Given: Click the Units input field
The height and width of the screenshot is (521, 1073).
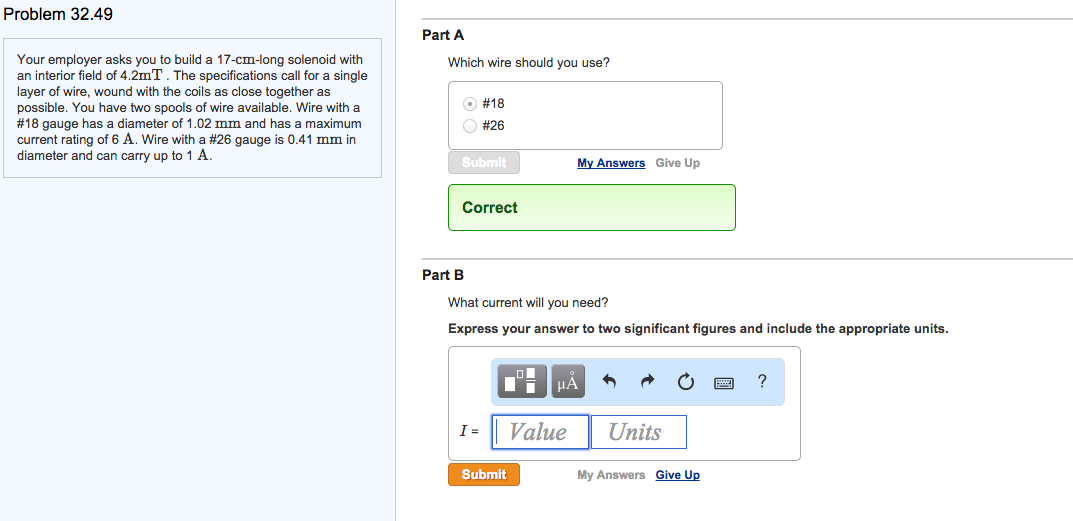Looking at the screenshot, I should pyautogui.click(x=638, y=432).
